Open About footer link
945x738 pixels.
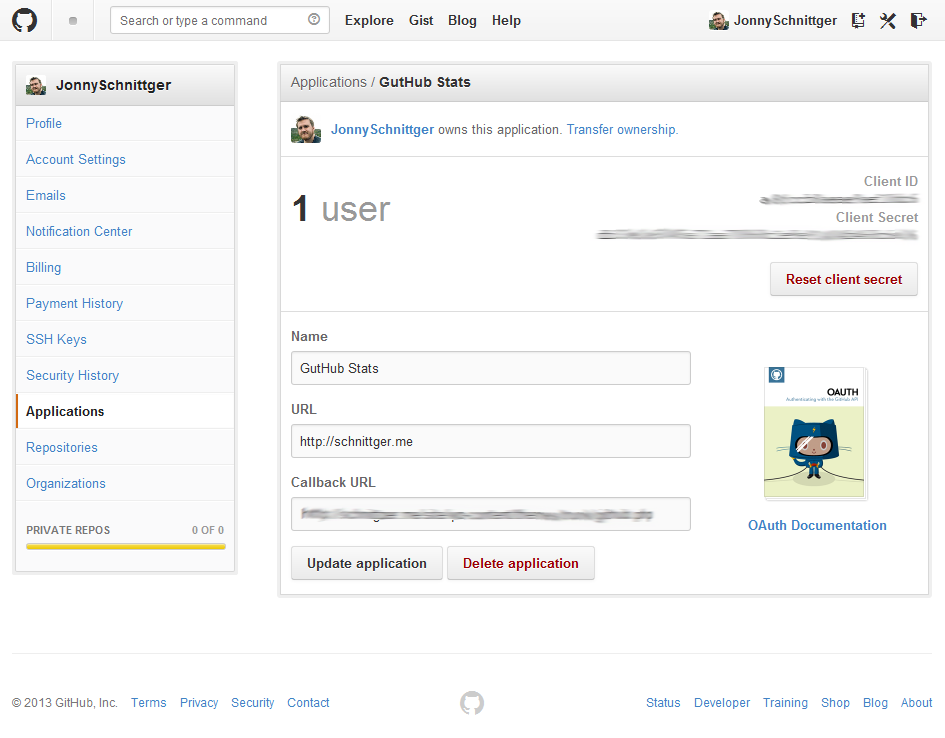coord(916,702)
